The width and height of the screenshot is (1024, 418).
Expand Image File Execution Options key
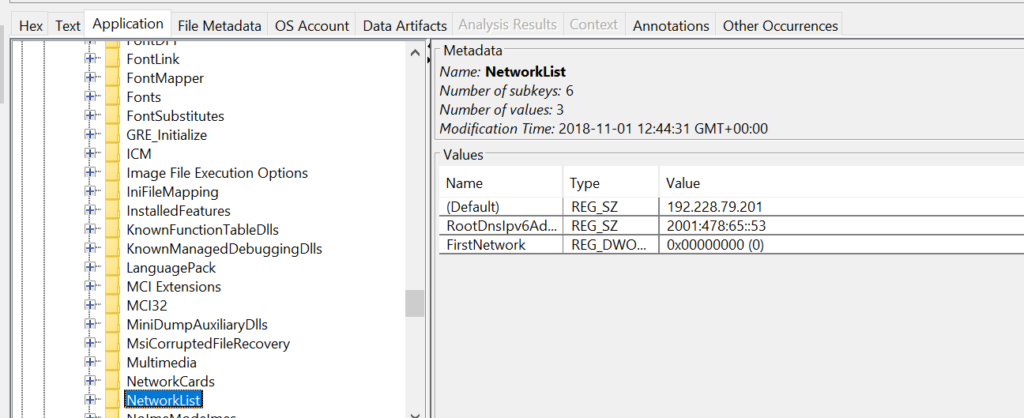point(90,173)
